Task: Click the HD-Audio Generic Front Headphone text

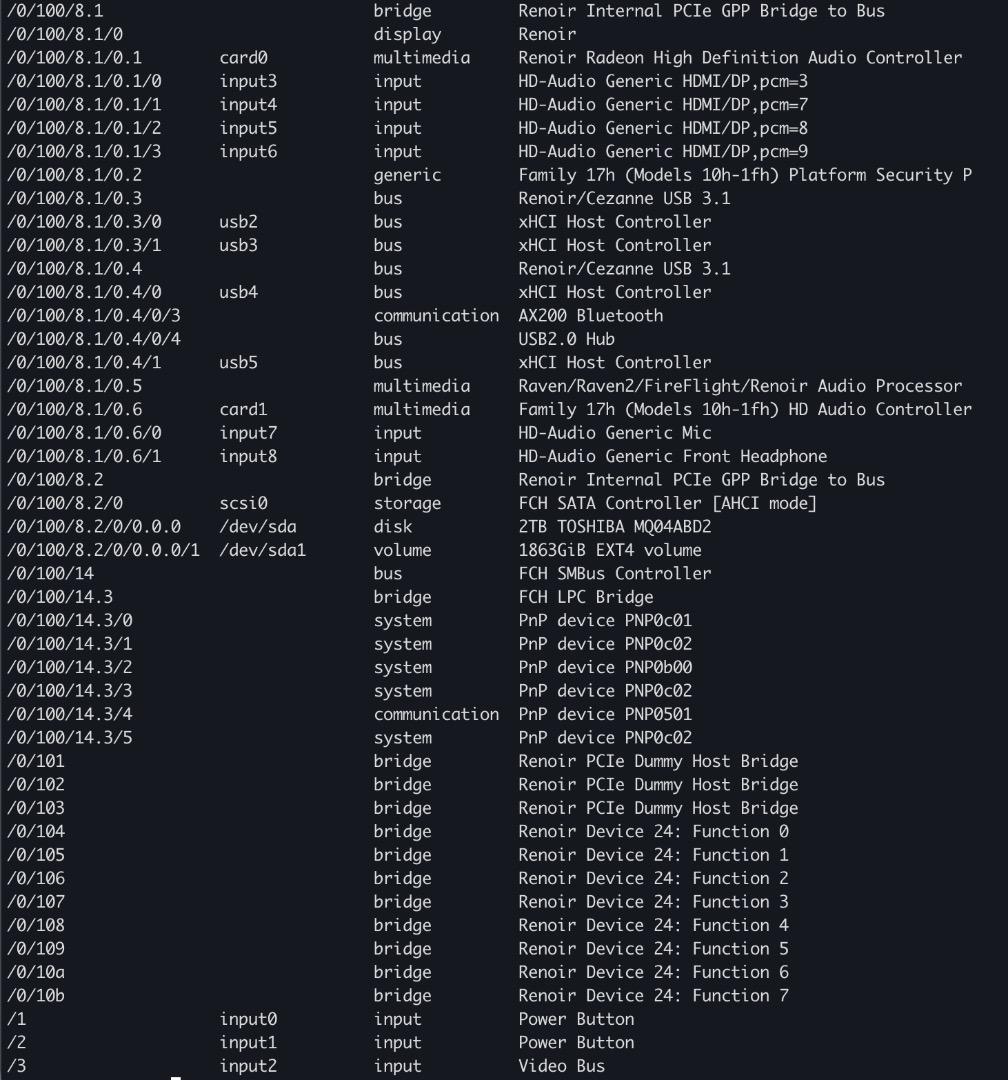Action: 672,456
